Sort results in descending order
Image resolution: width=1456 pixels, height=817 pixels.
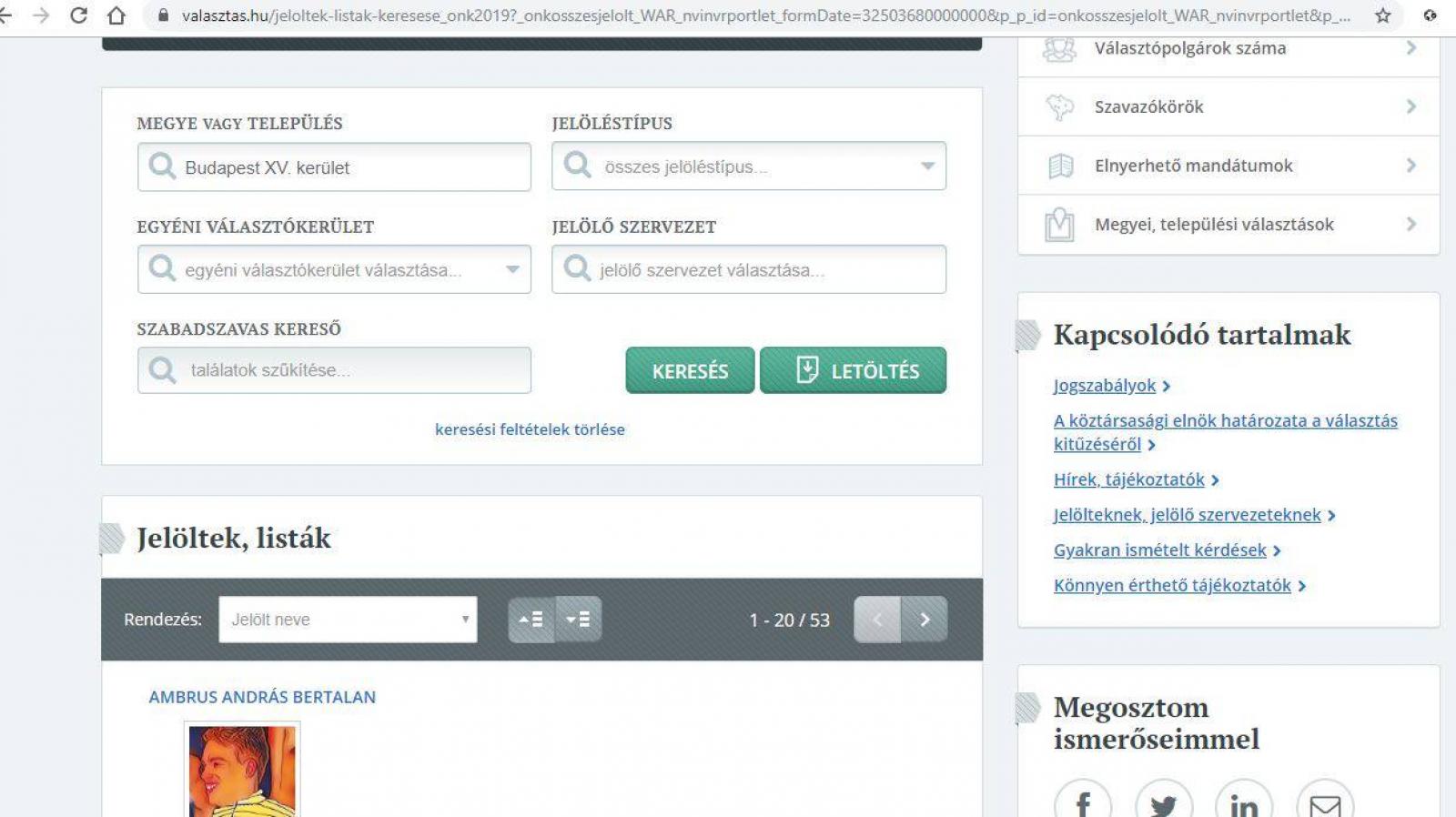pos(579,620)
